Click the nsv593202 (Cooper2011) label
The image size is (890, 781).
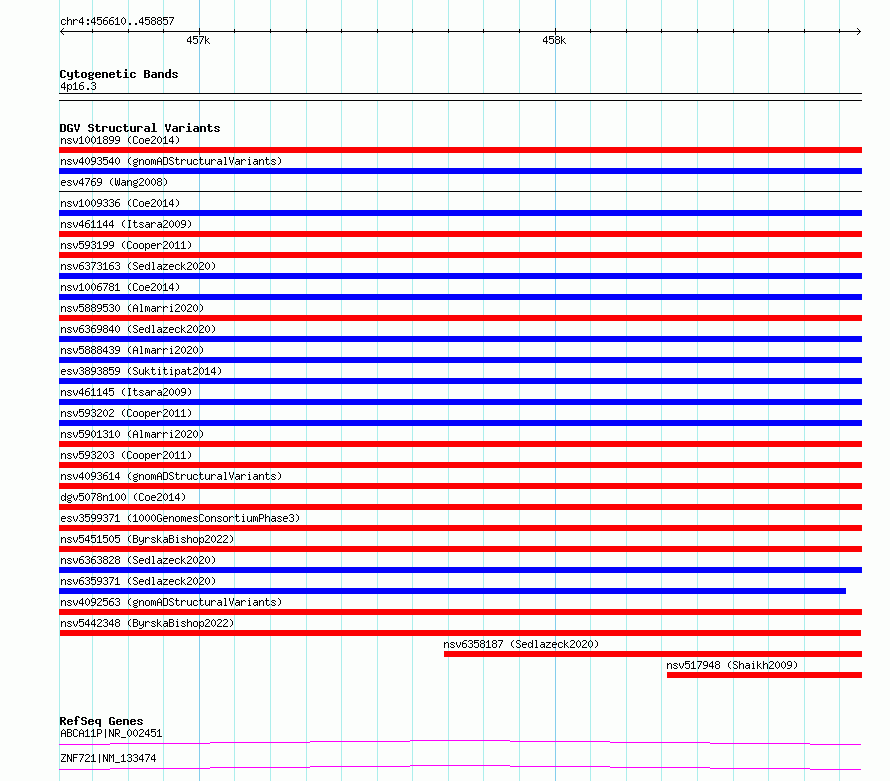[126, 413]
